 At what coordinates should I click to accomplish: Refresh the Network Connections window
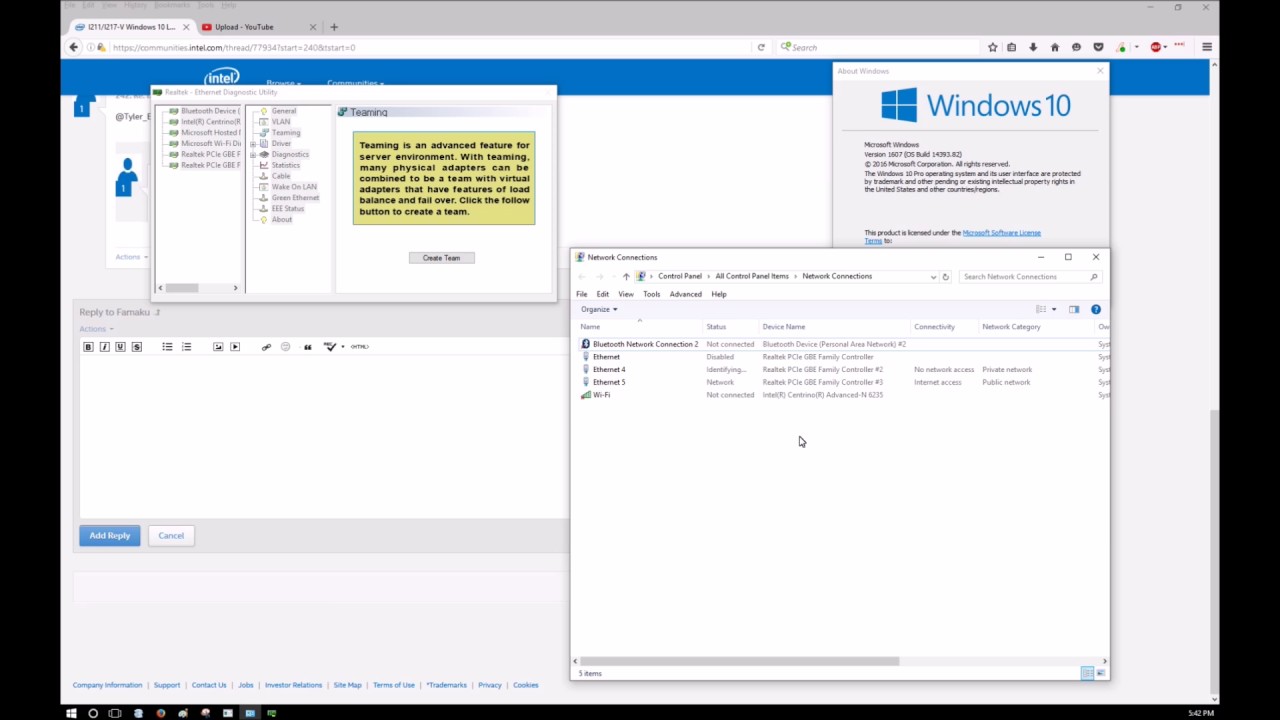click(x=945, y=277)
